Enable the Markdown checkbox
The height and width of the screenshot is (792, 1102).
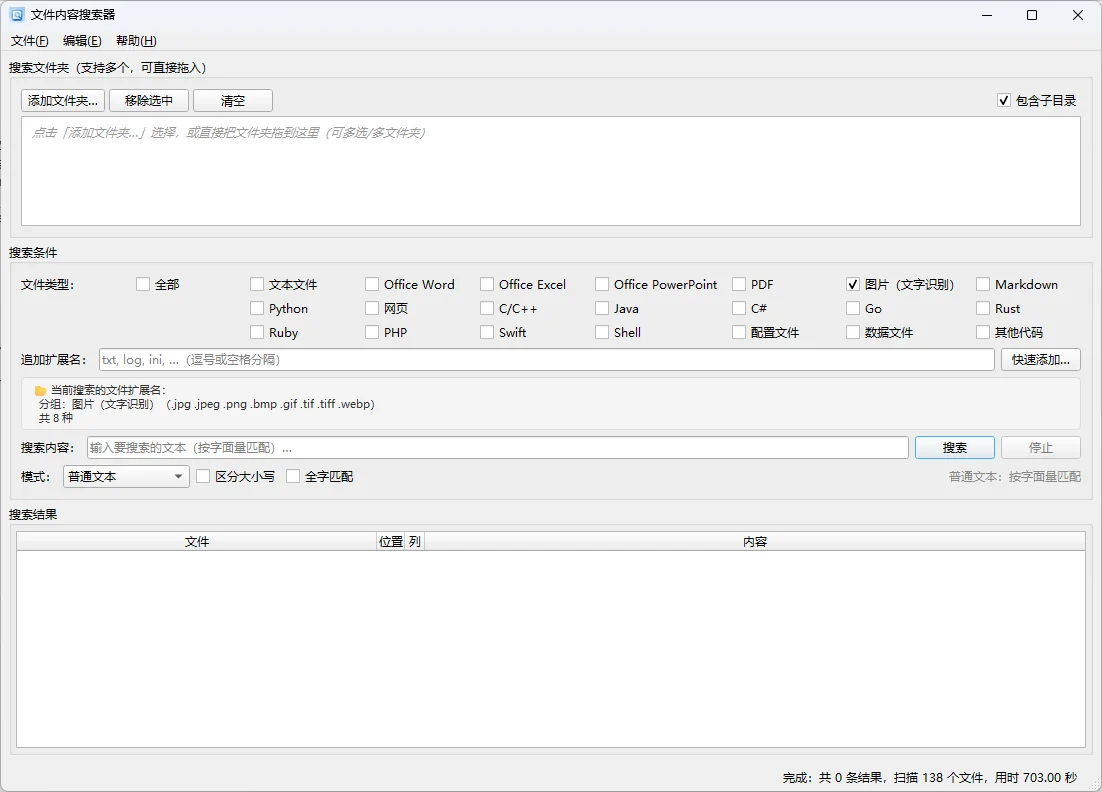[x=983, y=284]
